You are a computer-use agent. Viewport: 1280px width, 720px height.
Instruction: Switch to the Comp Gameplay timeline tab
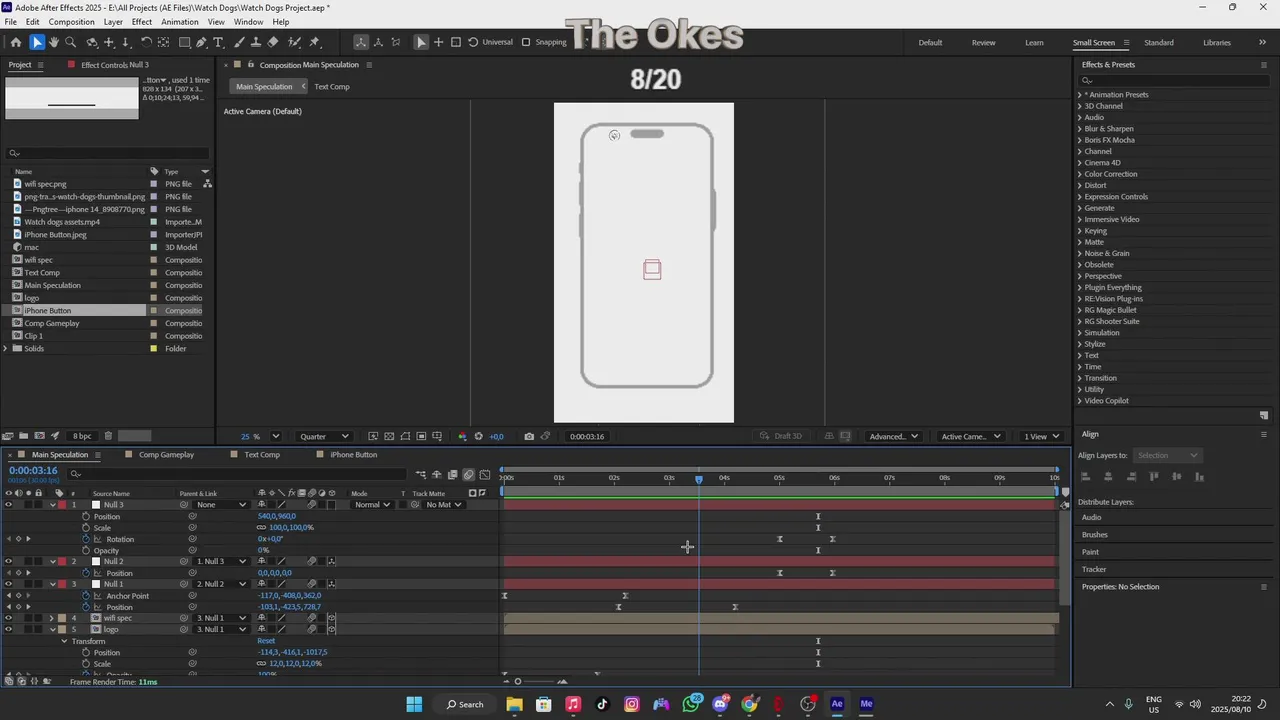(x=166, y=455)
